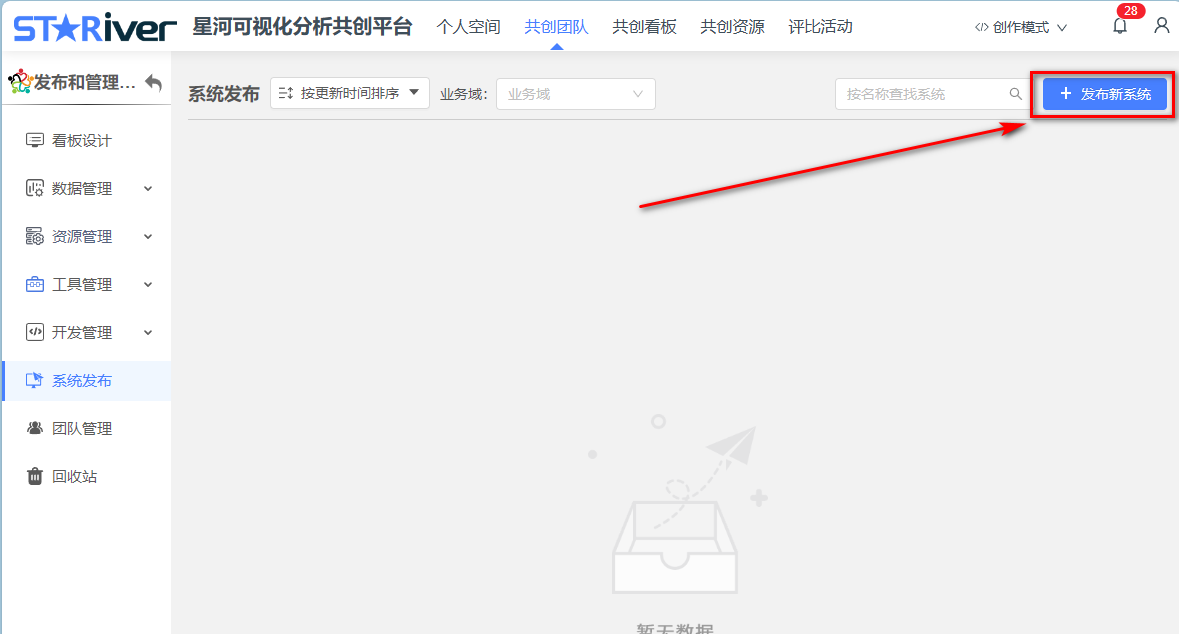Image resolution: width=1179 pixels, height=634 pixels.
Task: Switch to the 个人空间 tab
Action: (x=468, y=27)
